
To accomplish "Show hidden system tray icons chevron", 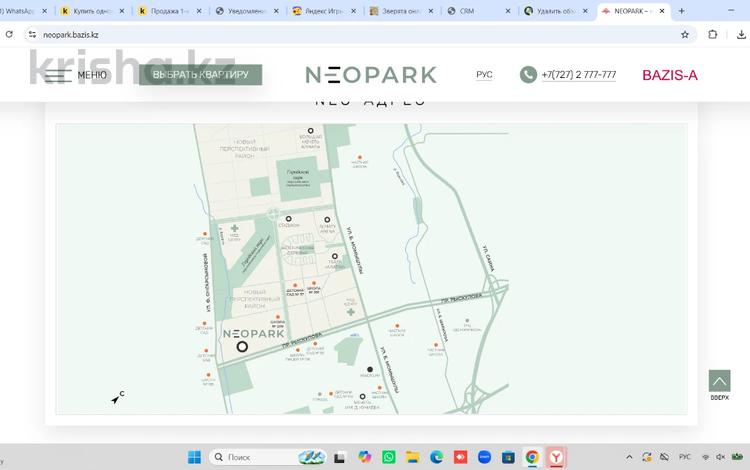I will coord(629,457).
